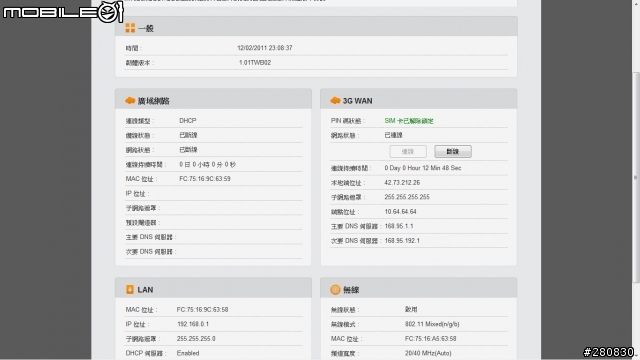Select the DHCP connection type value

tap(188, 120)
